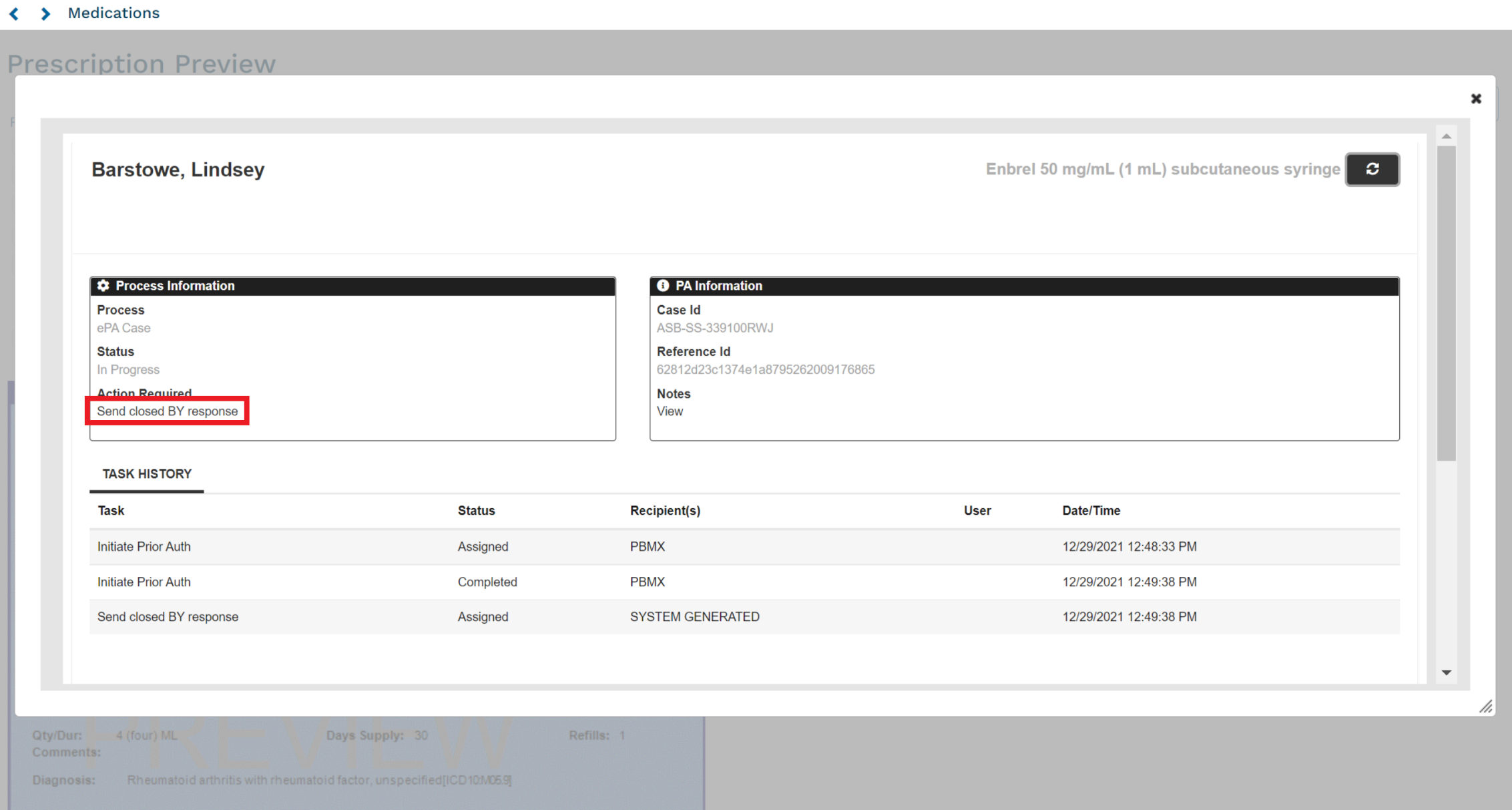1512x810 pixels.
Task: Click the Task column header
Action: pyautogui.click(x=111, y=511)
